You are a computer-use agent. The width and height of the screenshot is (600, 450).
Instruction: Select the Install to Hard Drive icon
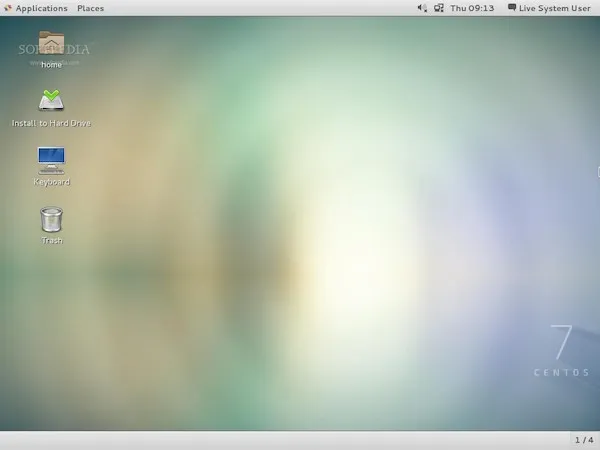[51, 100]
